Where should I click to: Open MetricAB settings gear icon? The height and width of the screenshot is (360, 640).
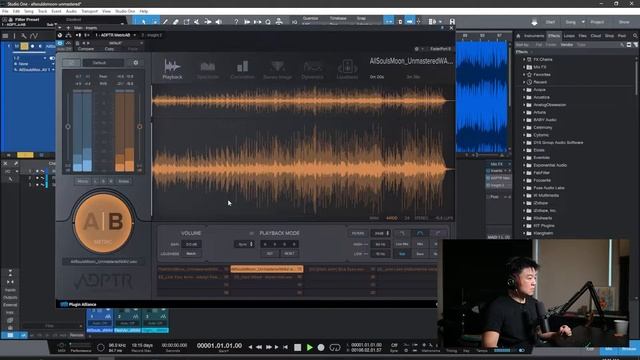click(136, 63)
